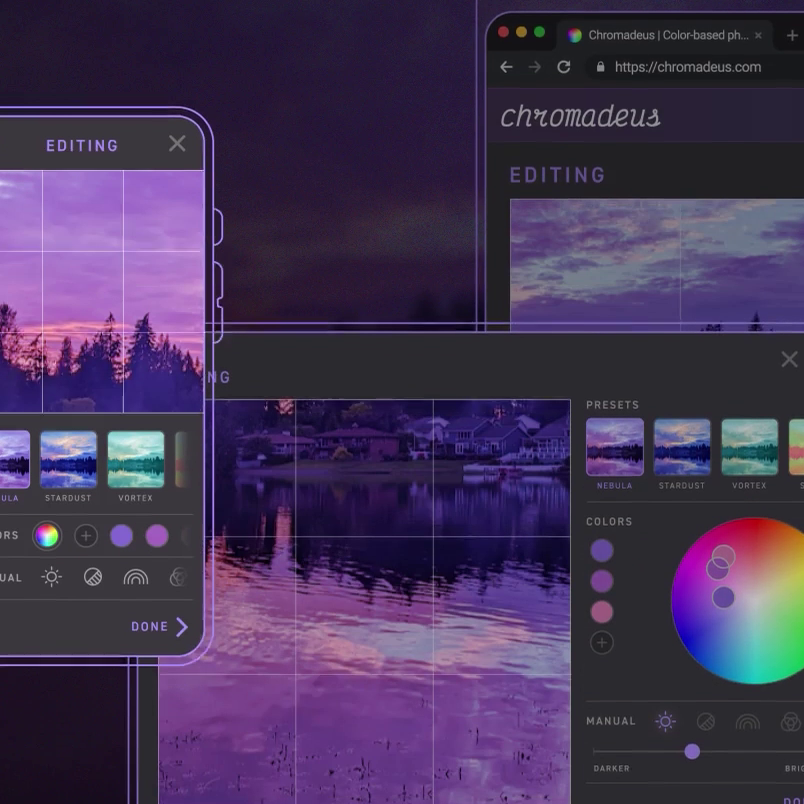Select brightness sun icon in mobile panel
Screen dimensions: 804x804
point(52,577)
